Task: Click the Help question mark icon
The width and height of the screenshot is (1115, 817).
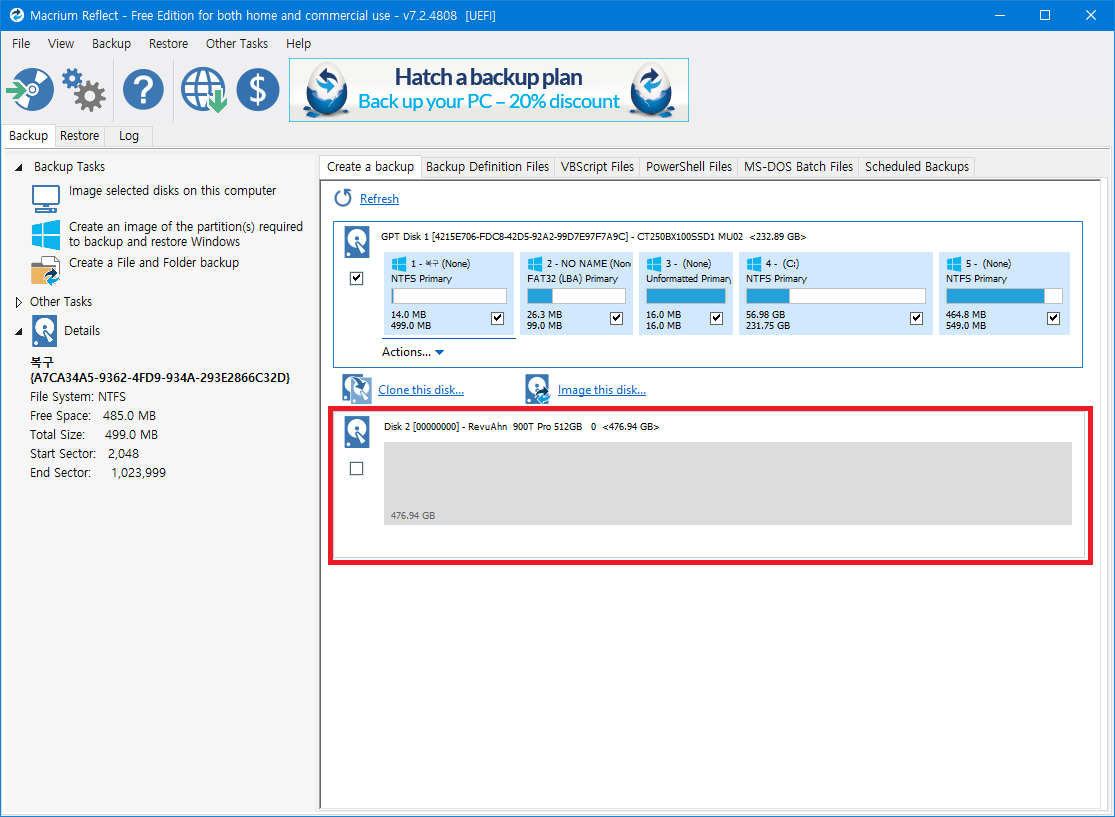Action: [x=143, y=90]
